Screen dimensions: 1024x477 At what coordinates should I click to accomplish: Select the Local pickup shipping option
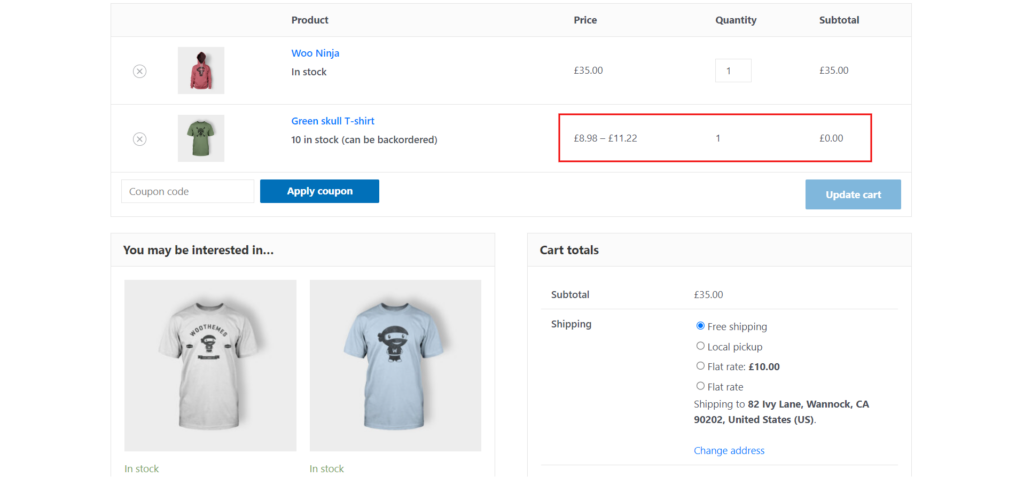point(701,346)
